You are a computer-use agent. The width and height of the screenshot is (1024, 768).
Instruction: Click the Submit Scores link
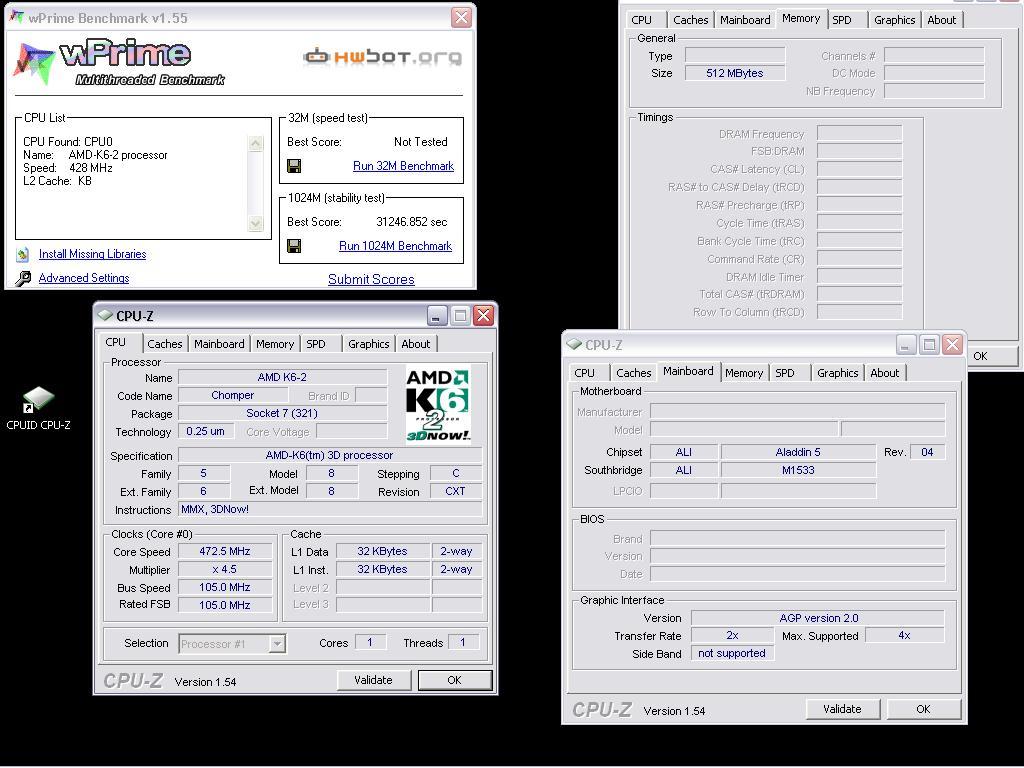tap(371, 280)
